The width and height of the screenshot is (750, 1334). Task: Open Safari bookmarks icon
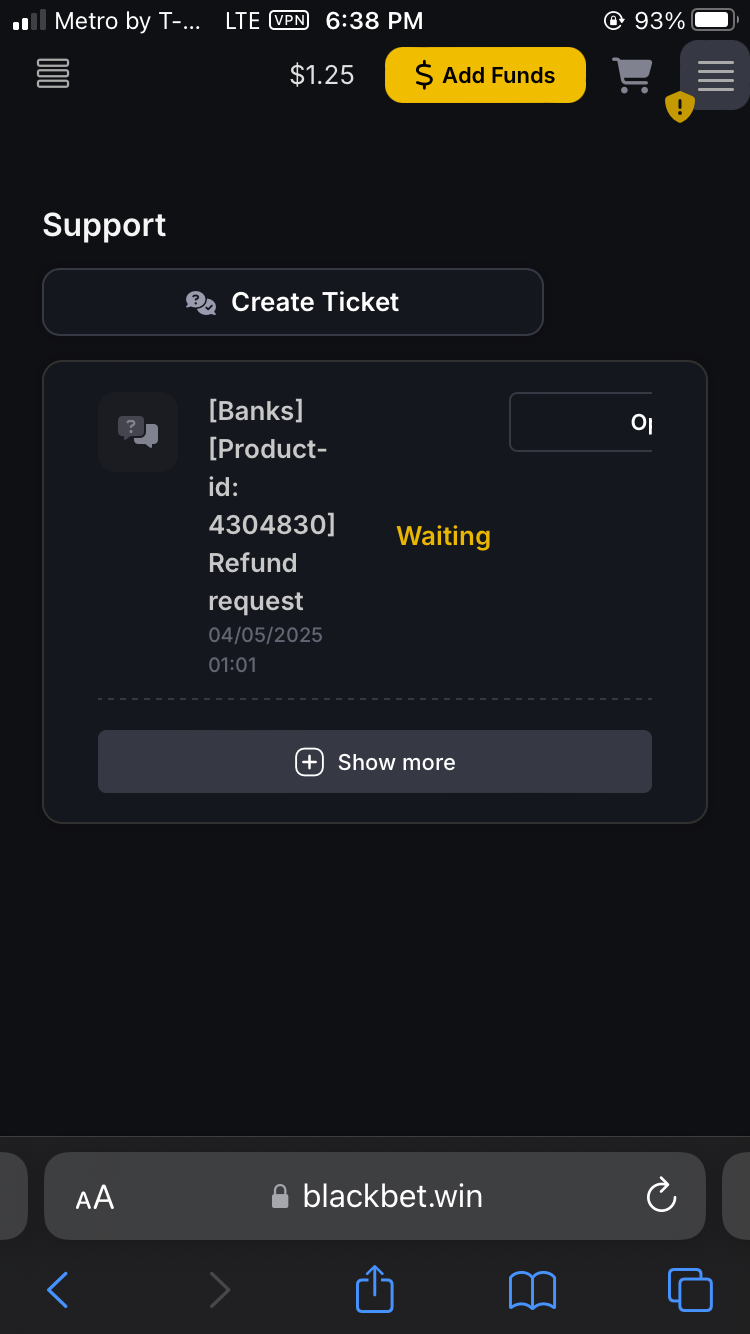(532, 1289)
